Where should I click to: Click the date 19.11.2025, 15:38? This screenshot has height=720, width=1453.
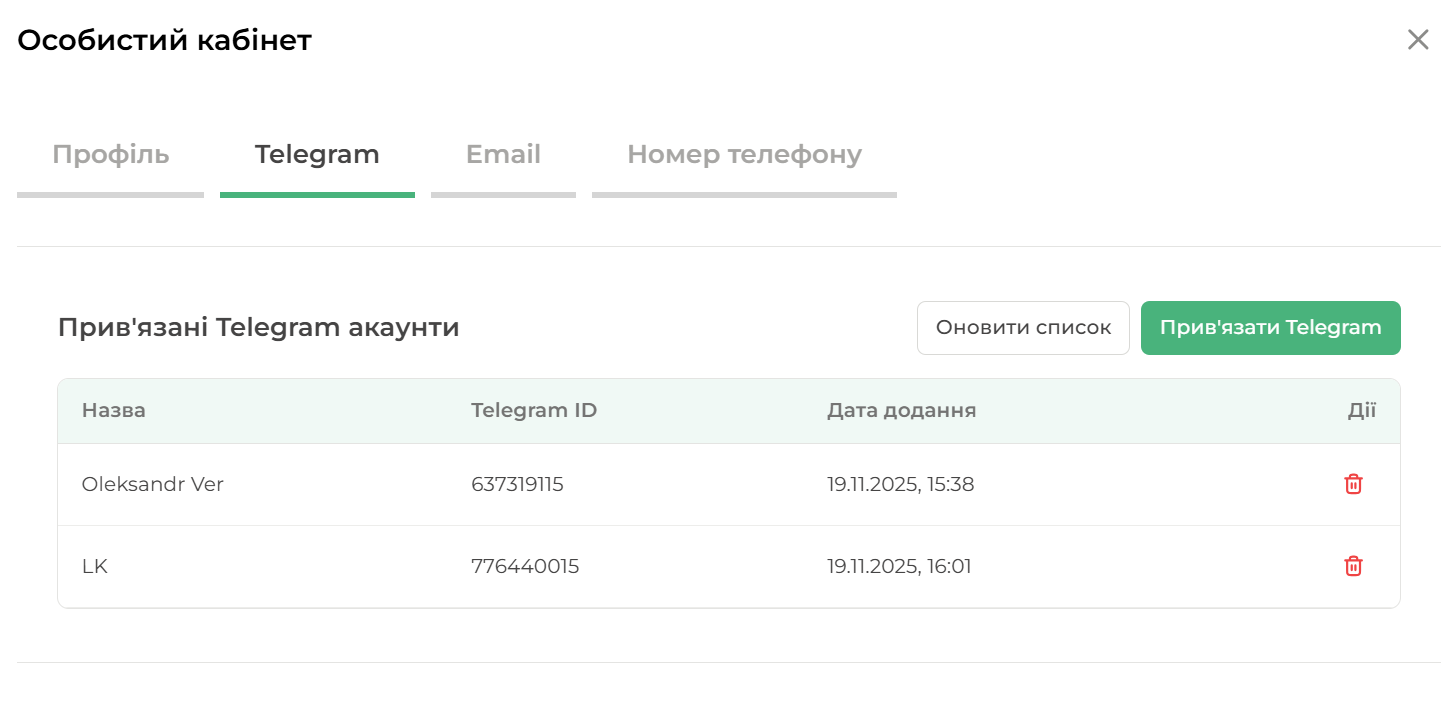[900, 485]
